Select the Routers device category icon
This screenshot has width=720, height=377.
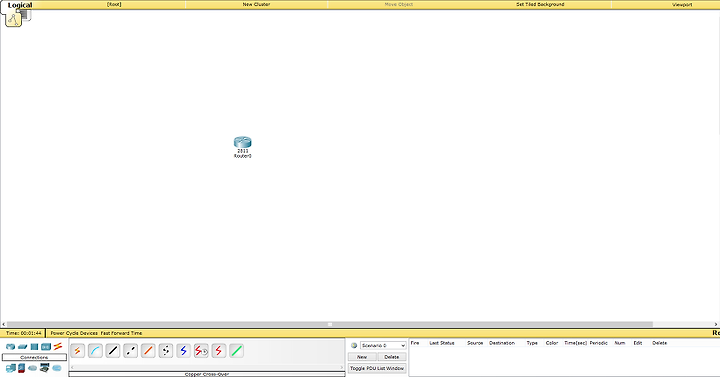click(10, 347)
